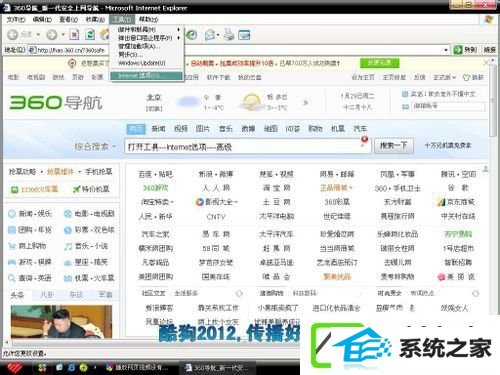Click the Refresh page icon
Screen dimensions: 500x375
pos(90,34)
